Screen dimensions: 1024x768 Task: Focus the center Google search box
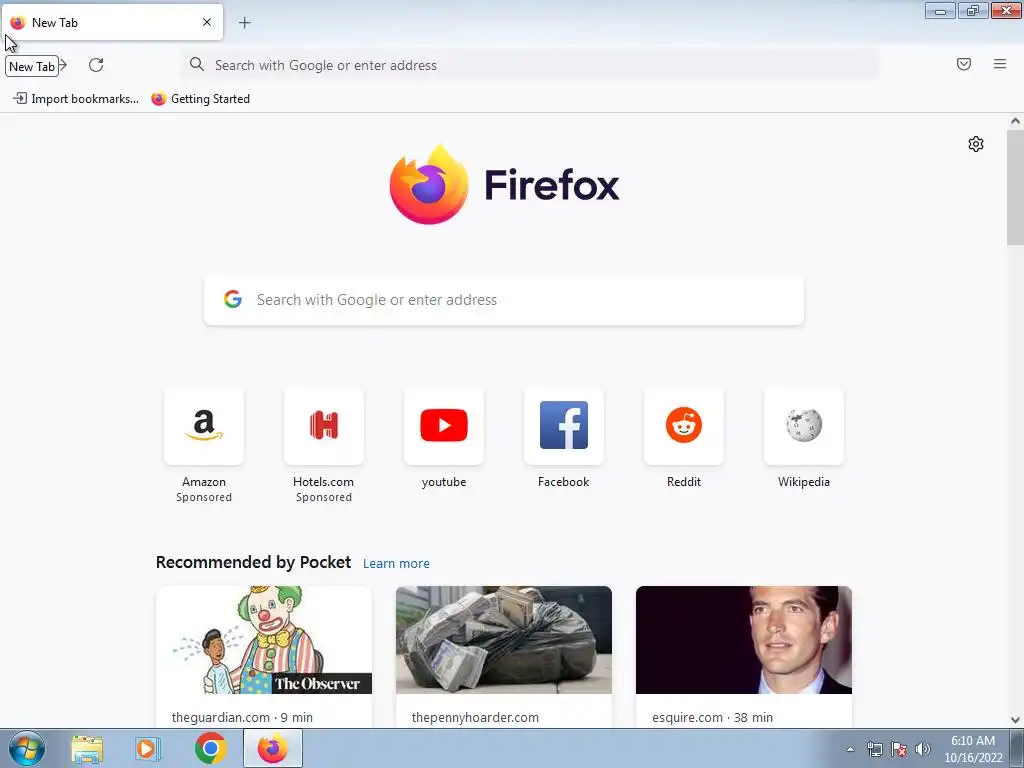point(504,300)
